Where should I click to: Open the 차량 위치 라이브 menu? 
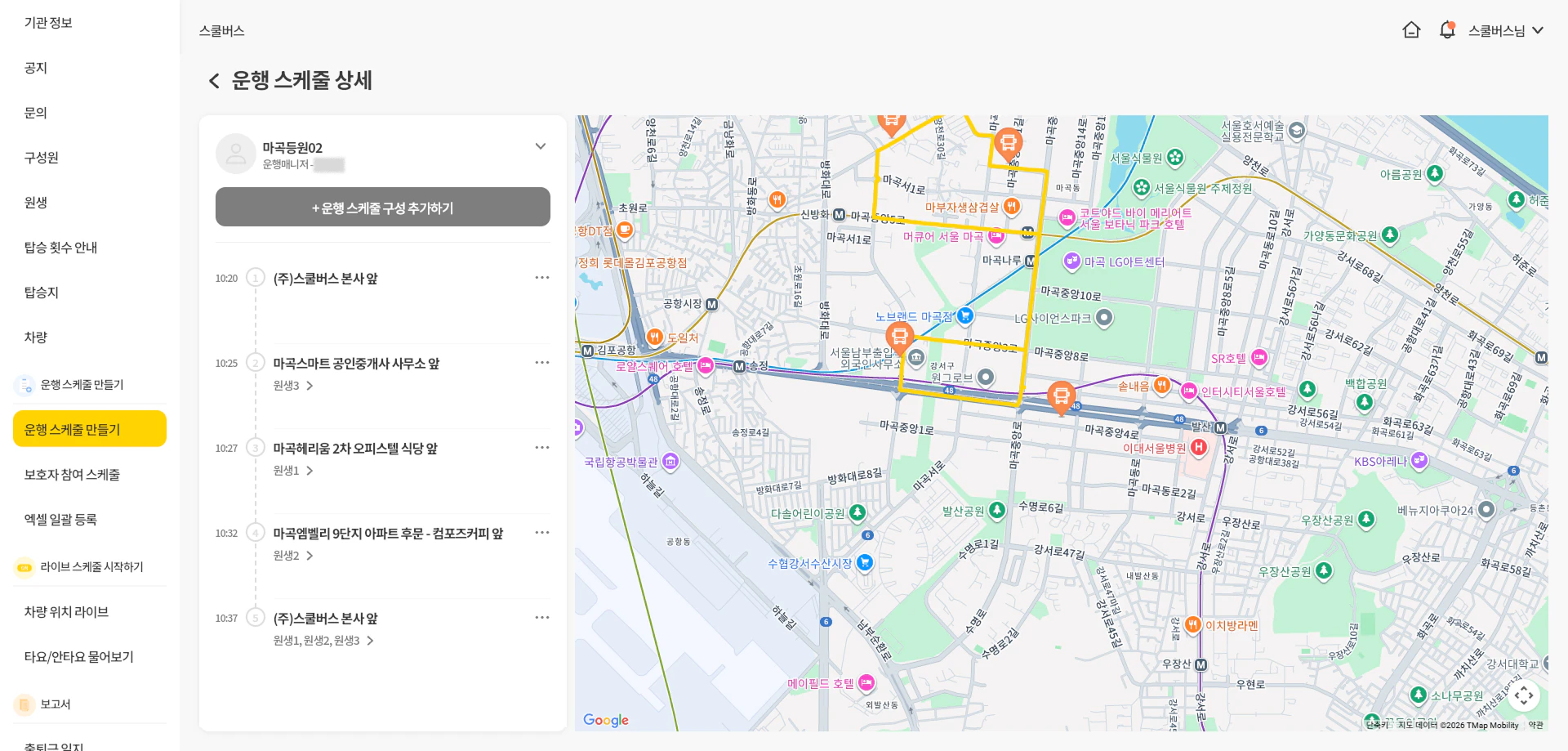pyautogui.click(x=66, y=611)
